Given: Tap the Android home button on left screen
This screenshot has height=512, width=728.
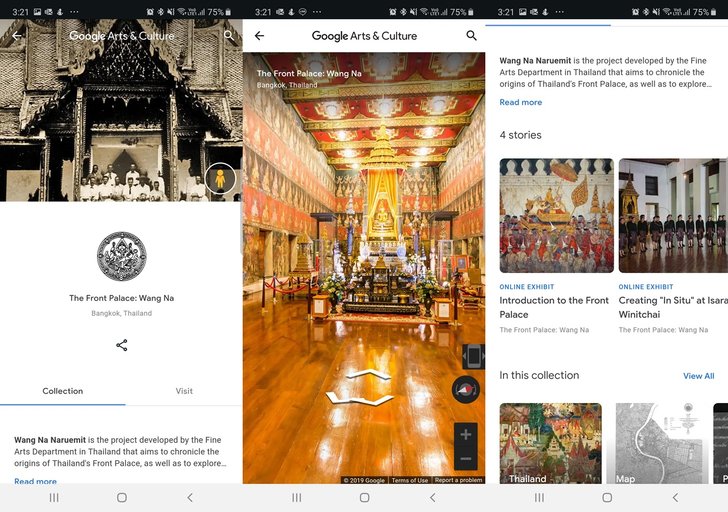Looking at the screenshot, I should point(122,498).
